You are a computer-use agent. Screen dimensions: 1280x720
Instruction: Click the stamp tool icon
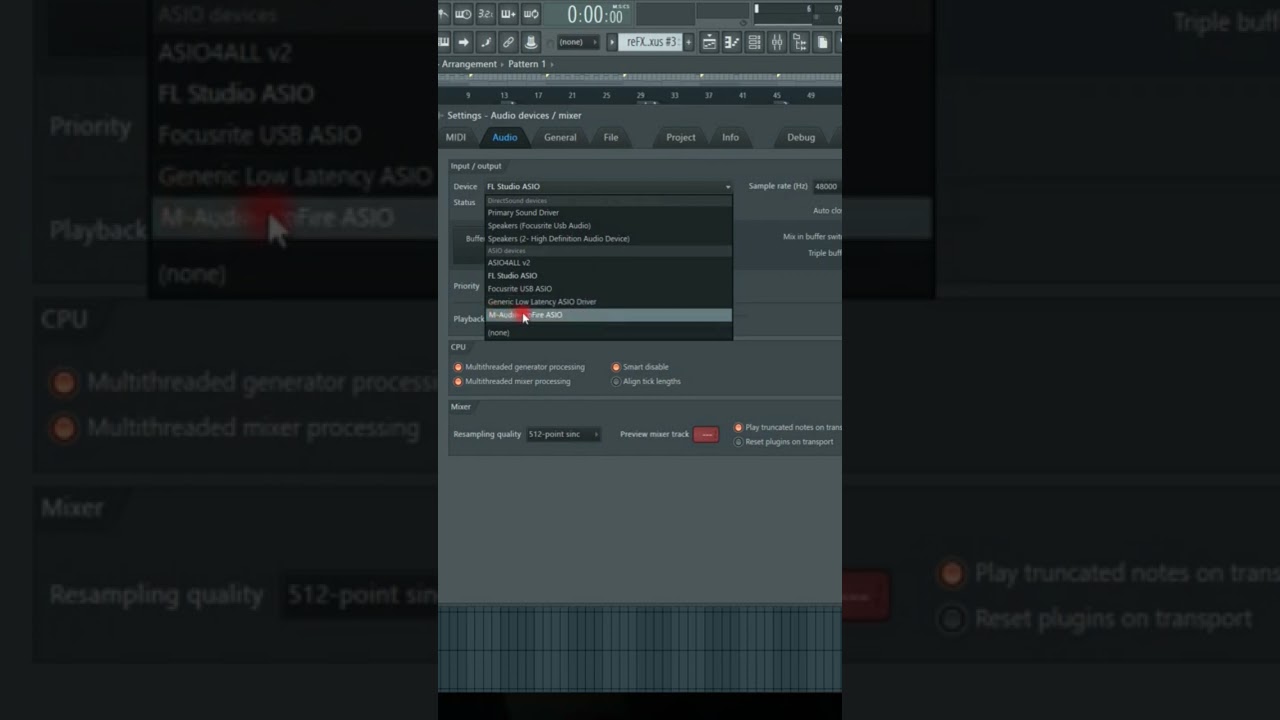531,42
